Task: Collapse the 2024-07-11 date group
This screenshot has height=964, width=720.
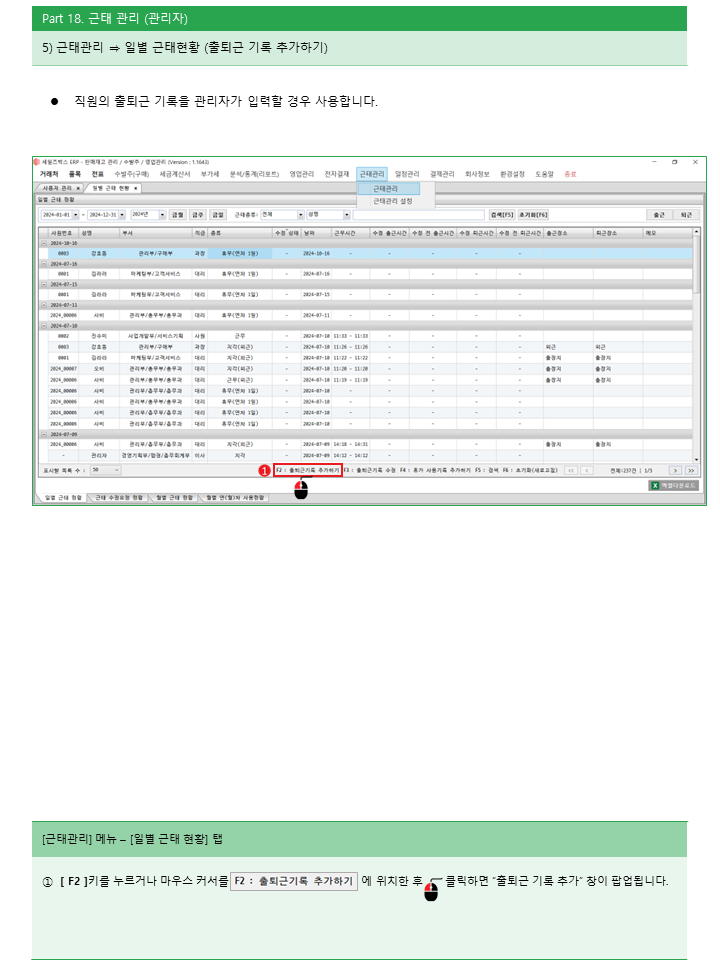Action: coord(44,305)
